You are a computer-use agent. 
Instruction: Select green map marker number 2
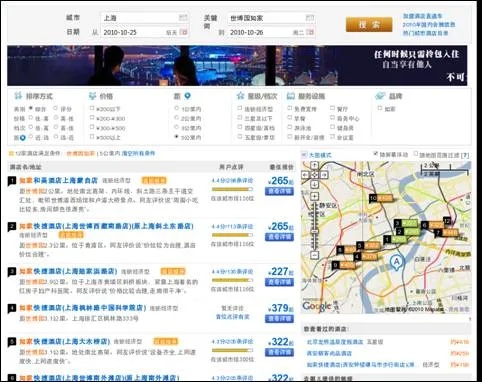tap(408, 232)
